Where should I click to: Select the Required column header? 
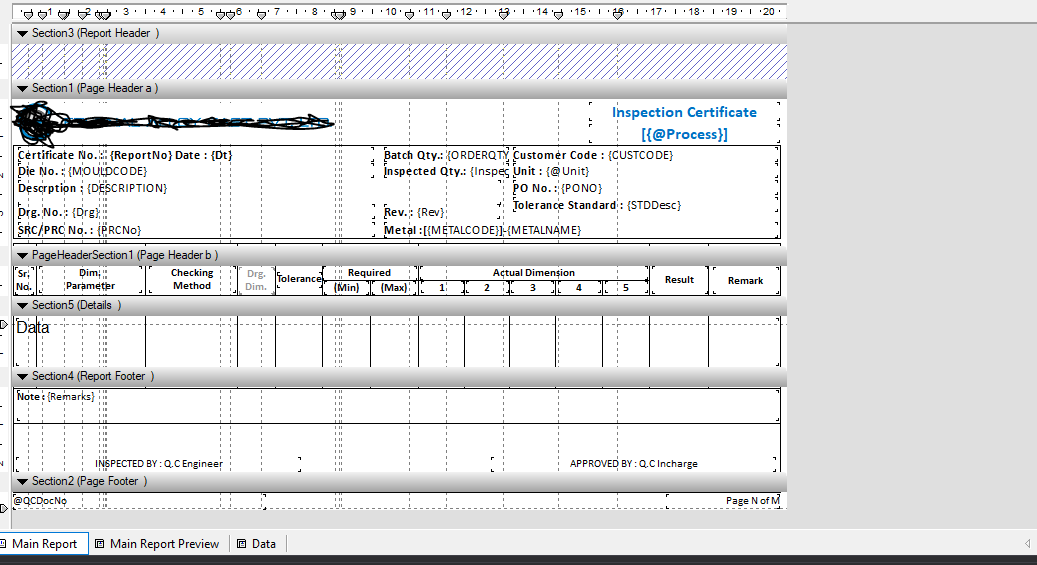click(x=370, y=273)
